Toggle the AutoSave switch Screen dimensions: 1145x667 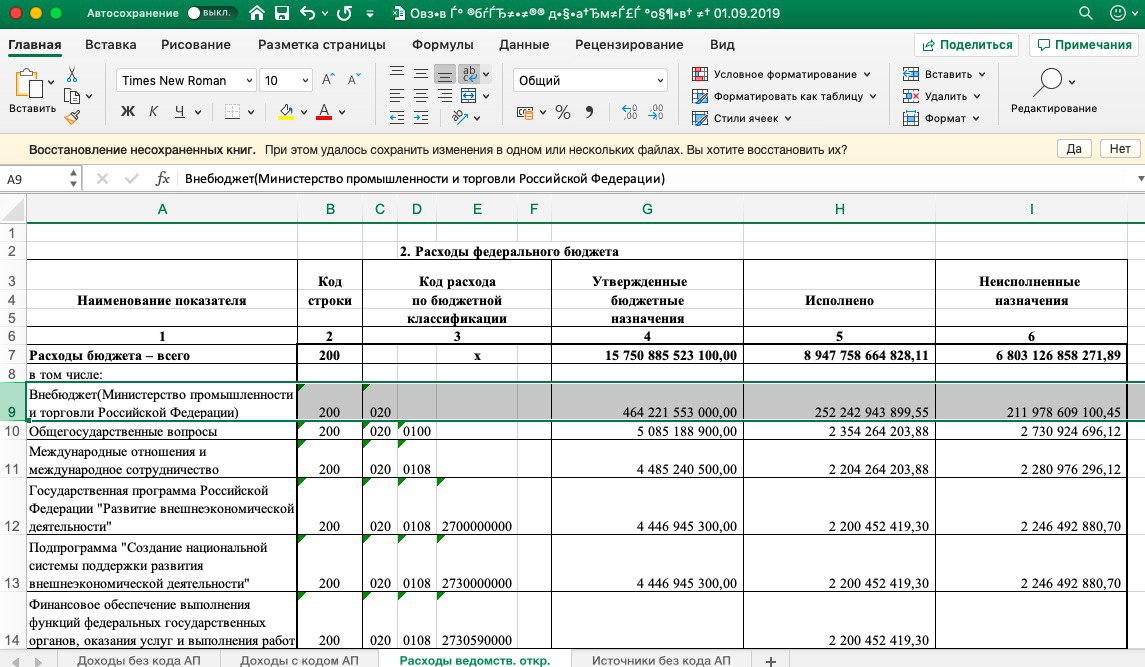coord(211,13)
